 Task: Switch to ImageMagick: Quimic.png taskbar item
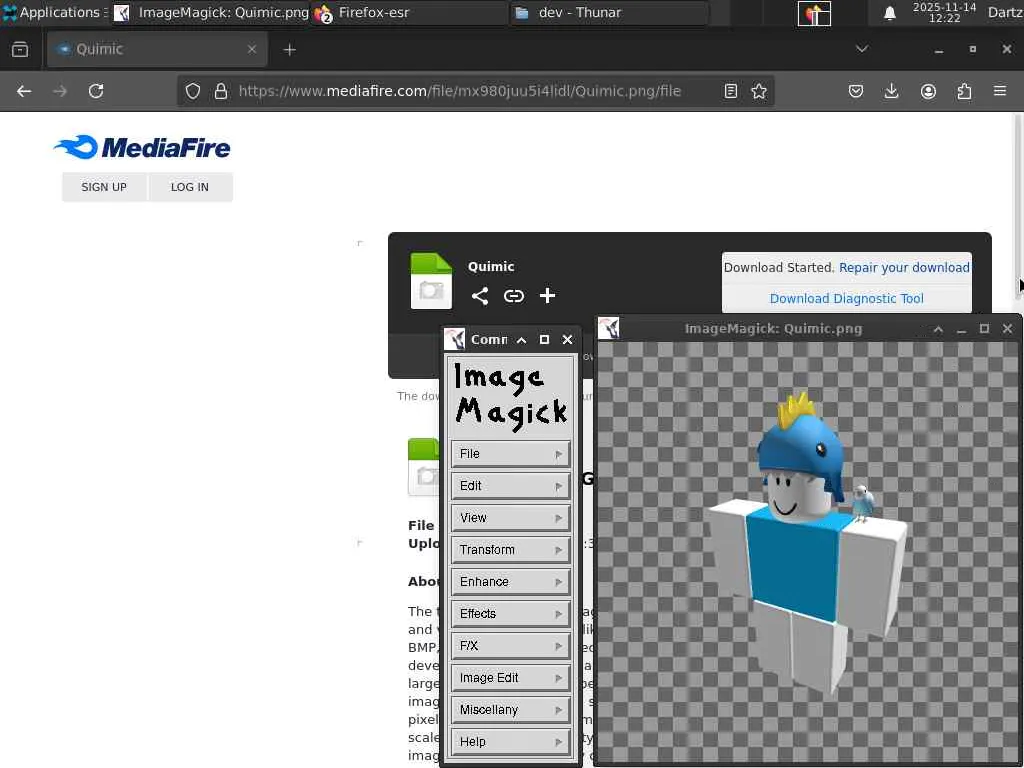211,12
